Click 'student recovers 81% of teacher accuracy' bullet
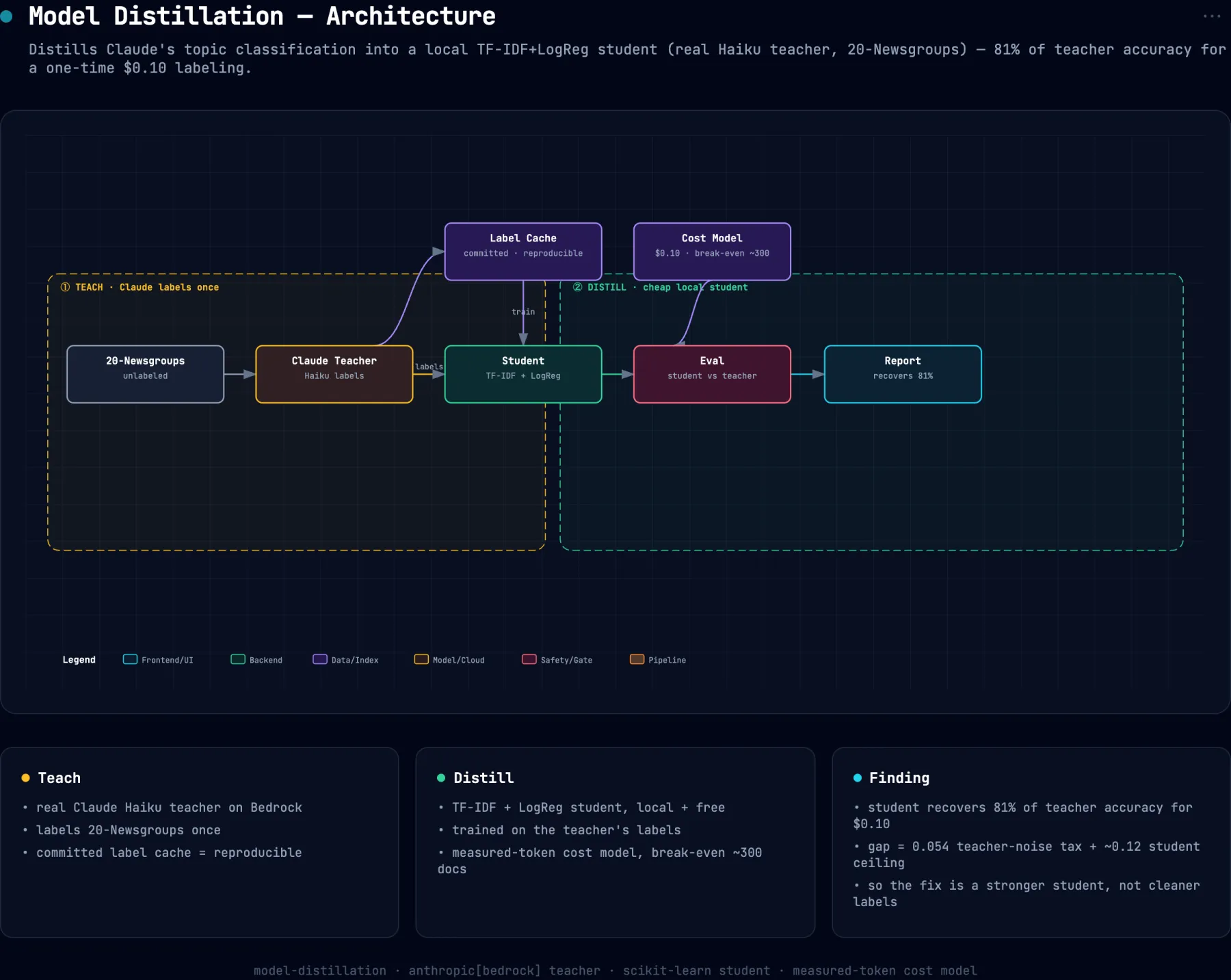 pos(1023,816)
